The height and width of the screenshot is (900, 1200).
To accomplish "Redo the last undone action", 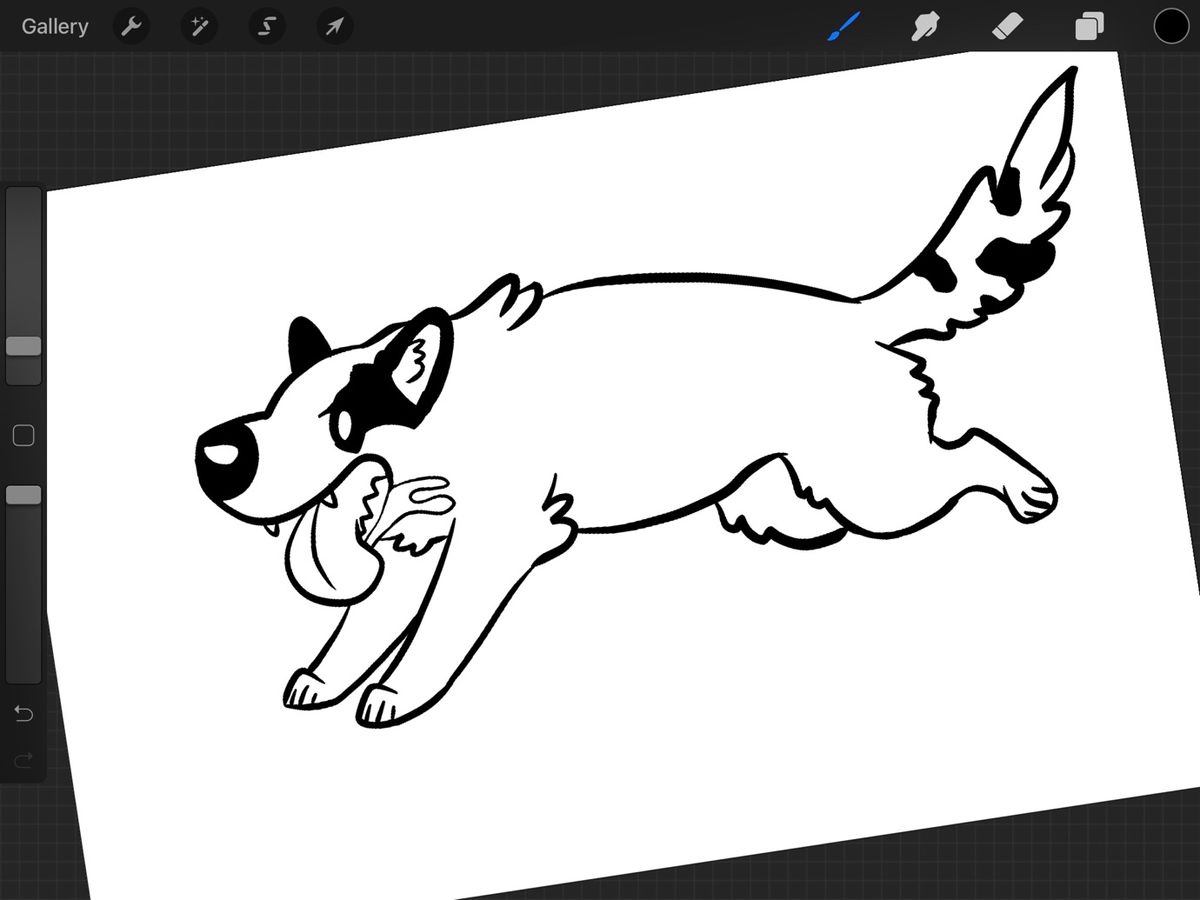I will coord(23,761).
